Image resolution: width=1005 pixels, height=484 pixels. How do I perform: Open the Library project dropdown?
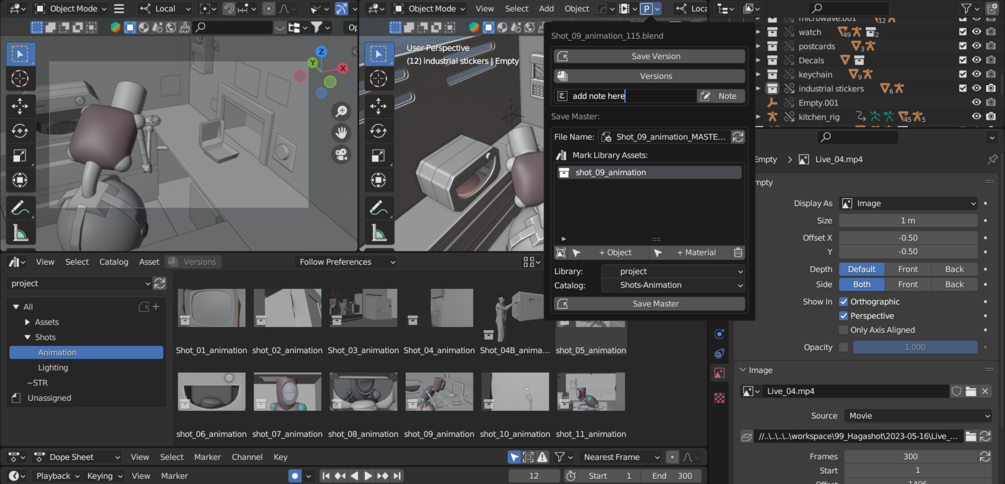tap(673, 271)
